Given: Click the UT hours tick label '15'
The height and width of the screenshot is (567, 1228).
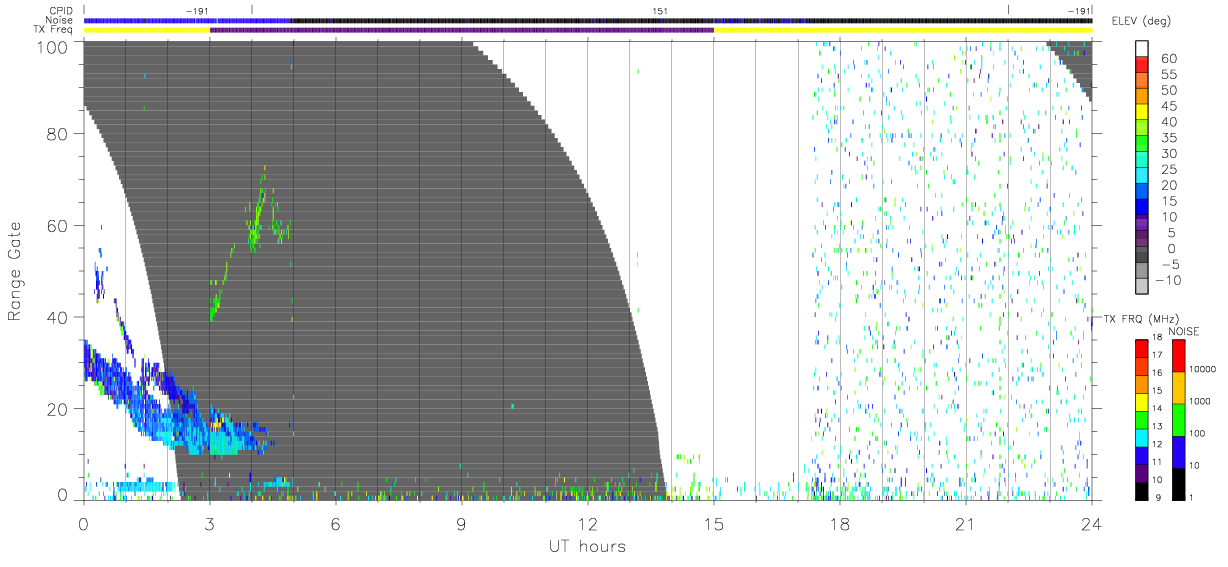Looking at the screenshot, I should pos(714,523).
